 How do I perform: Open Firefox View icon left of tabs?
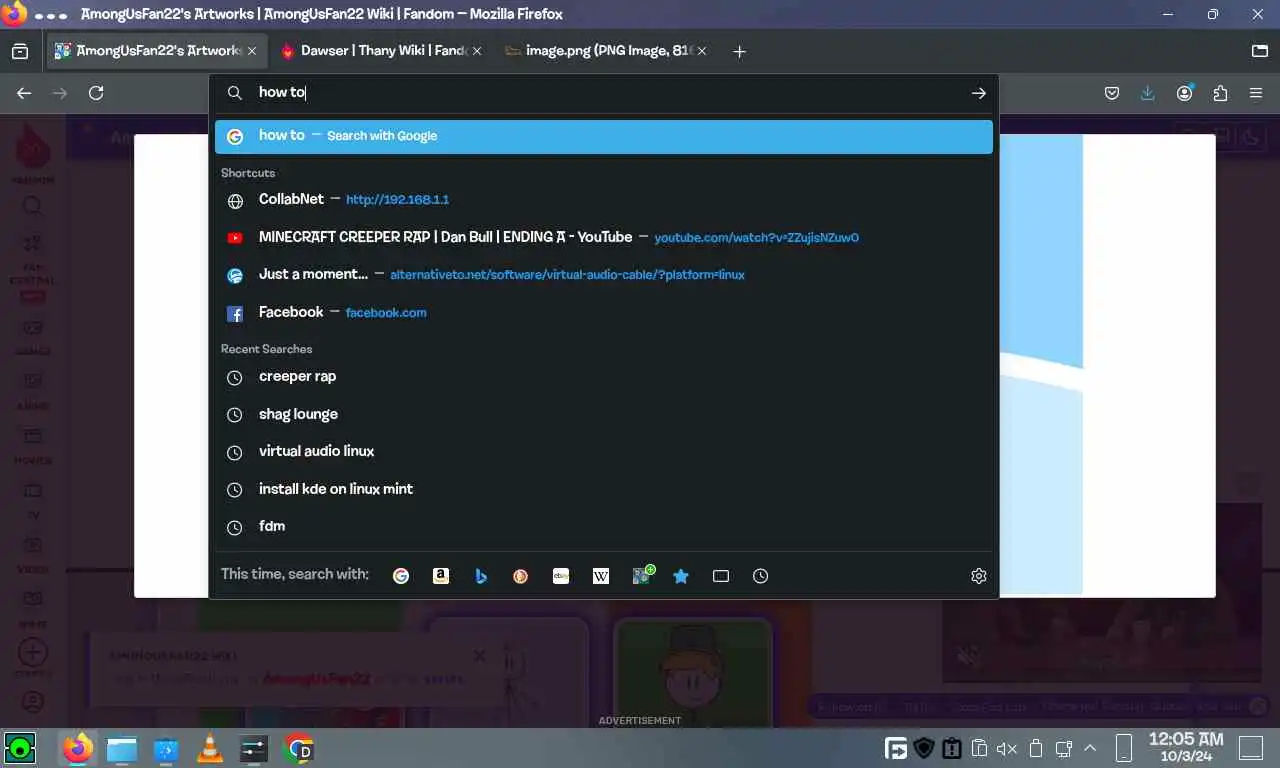tap(20, 51)
